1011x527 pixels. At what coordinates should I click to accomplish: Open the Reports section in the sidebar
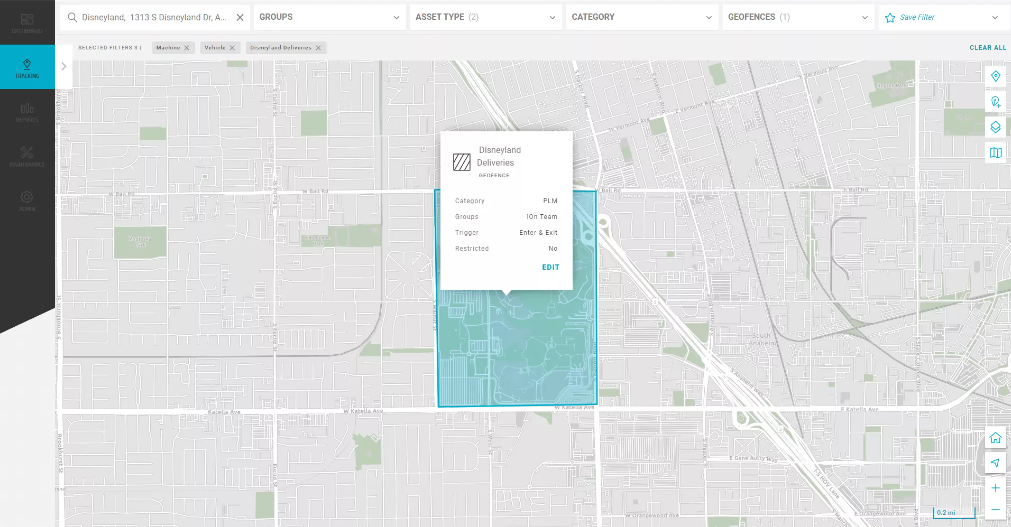(27, 112)
